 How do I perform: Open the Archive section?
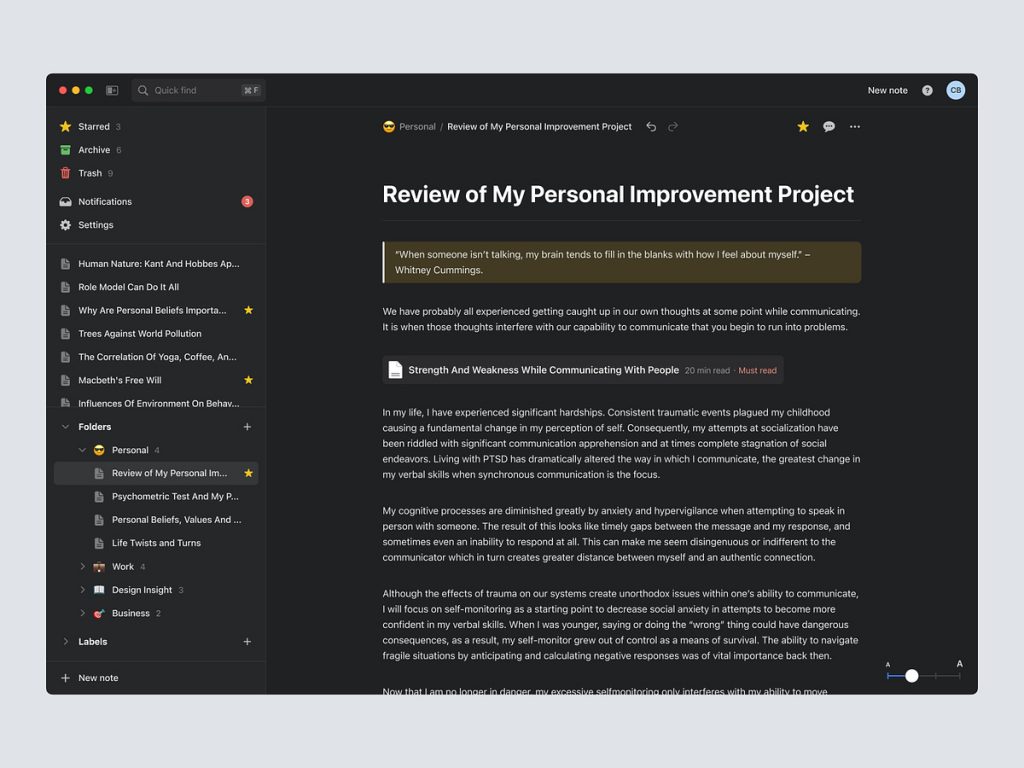tap(96, 149)
